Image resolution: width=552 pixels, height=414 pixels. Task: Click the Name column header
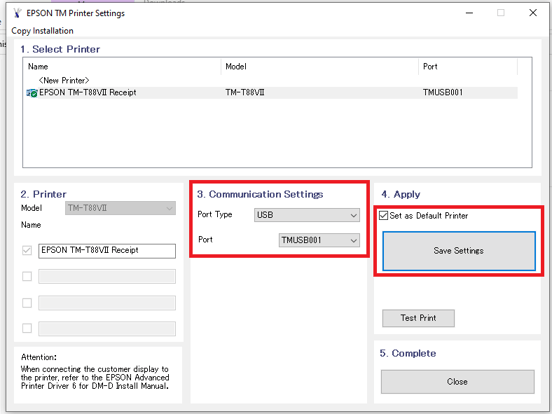click(x=122, y=67)
